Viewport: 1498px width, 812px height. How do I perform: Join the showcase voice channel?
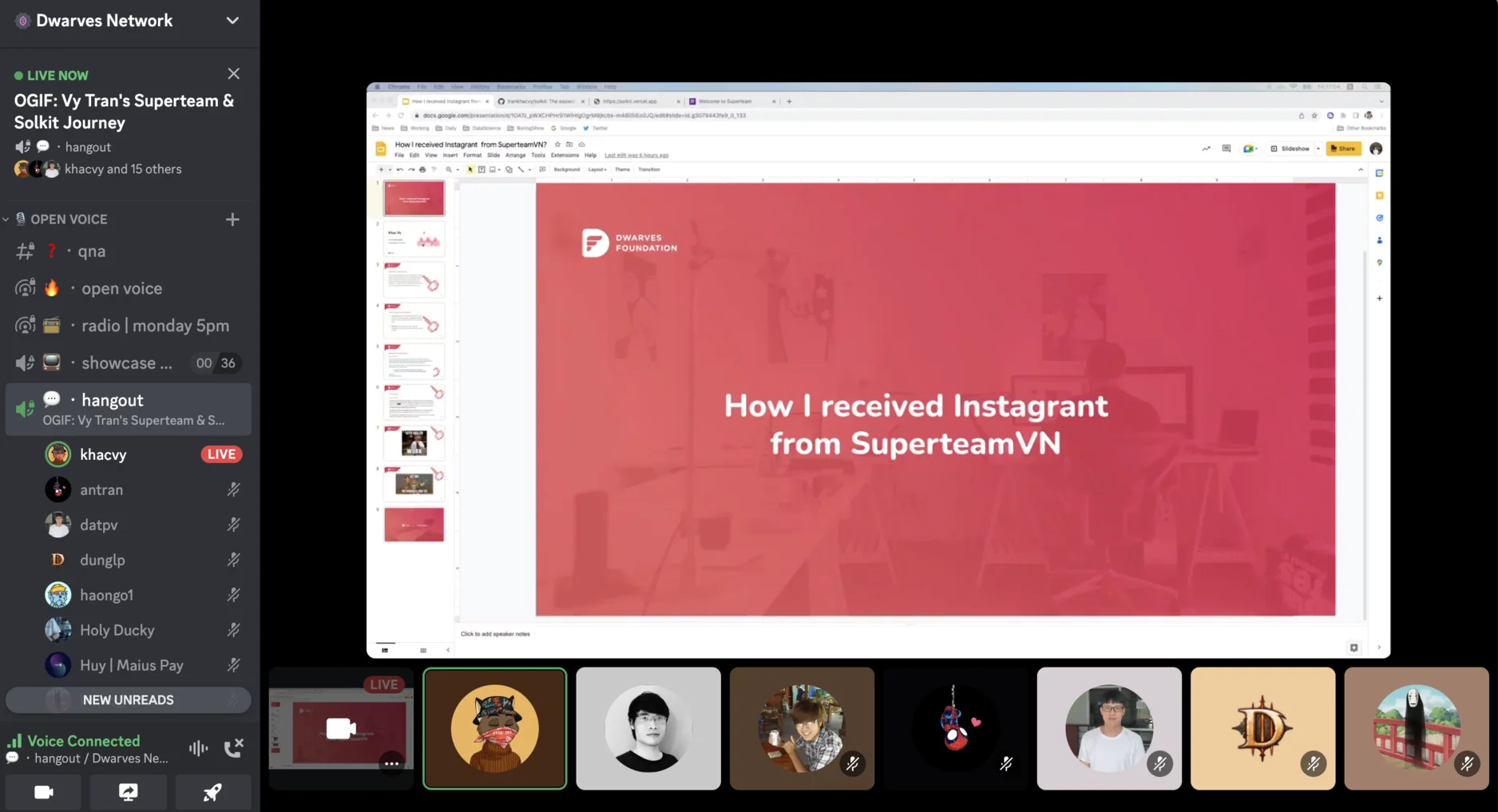click(128, 362)
